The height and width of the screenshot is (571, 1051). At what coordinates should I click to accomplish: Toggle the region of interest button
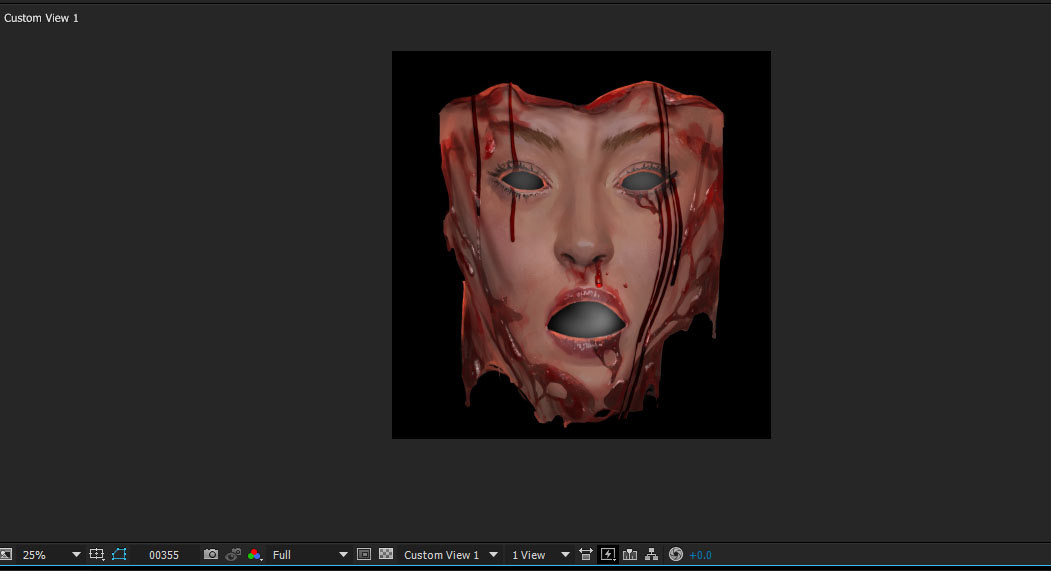(x=364, y=555)
